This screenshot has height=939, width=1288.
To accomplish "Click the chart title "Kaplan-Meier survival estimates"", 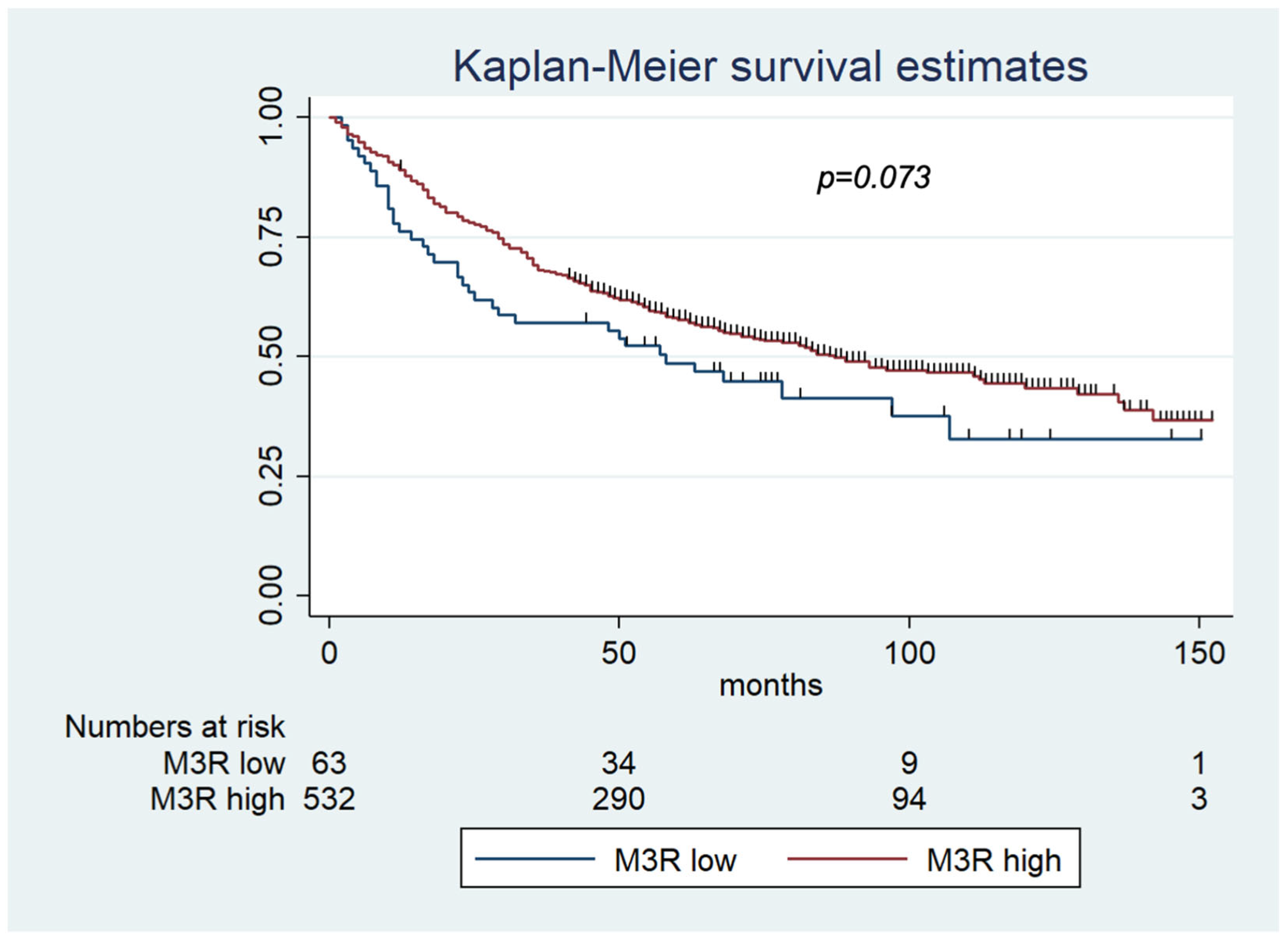I will click(x=770, y=67).
